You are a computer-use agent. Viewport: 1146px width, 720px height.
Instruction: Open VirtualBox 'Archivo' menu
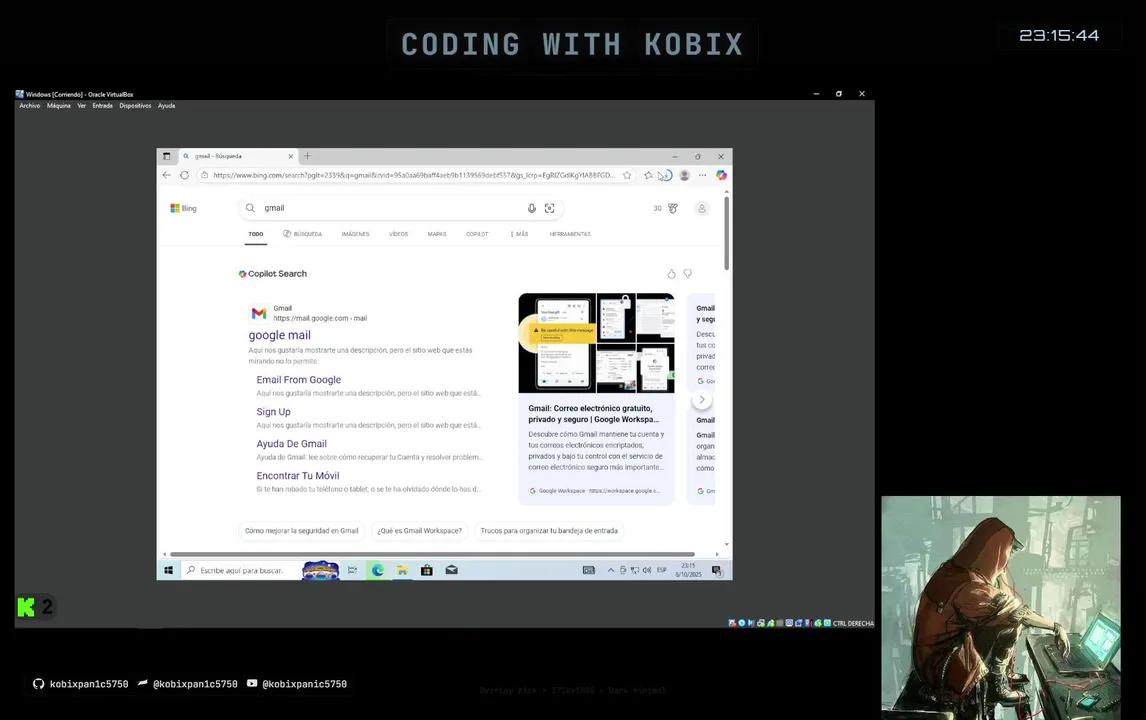coord(30,106)
